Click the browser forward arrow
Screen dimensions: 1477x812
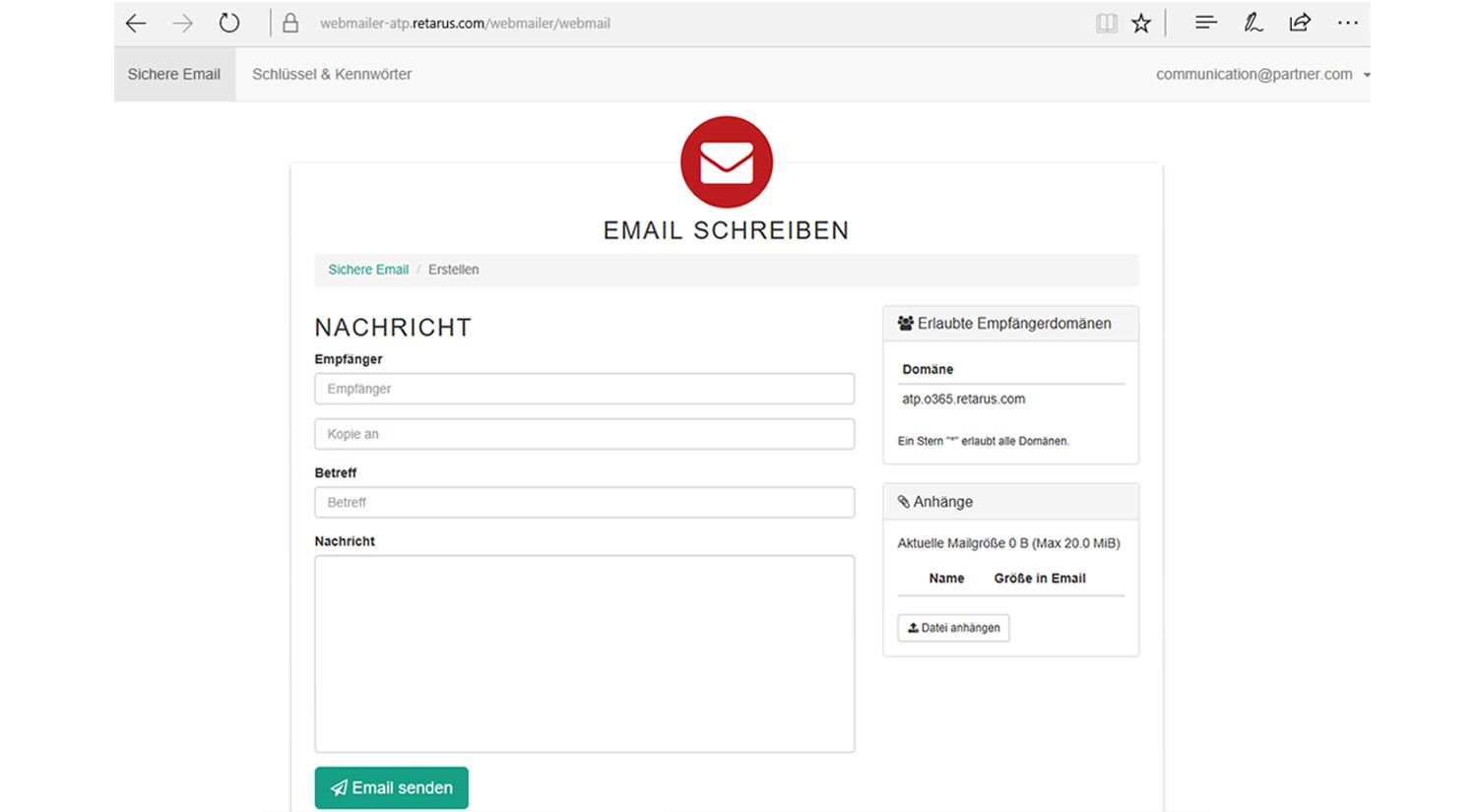pos(182,23)
